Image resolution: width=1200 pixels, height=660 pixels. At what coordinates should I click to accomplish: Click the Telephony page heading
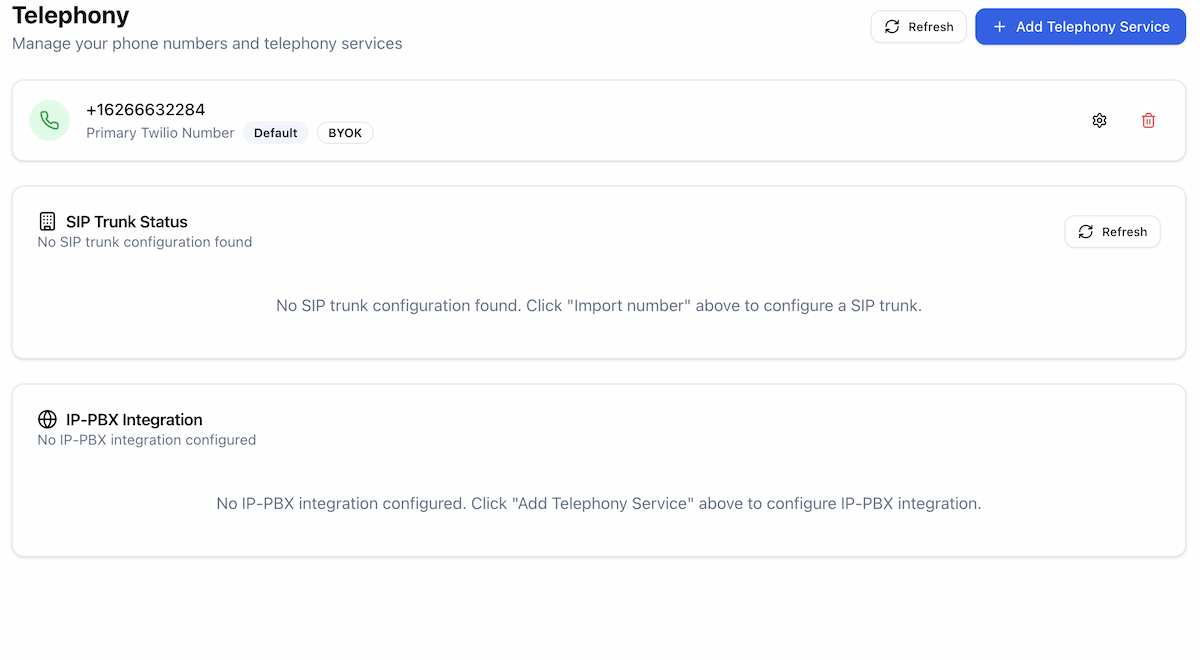pyautogui.click(x=70, y=15)
